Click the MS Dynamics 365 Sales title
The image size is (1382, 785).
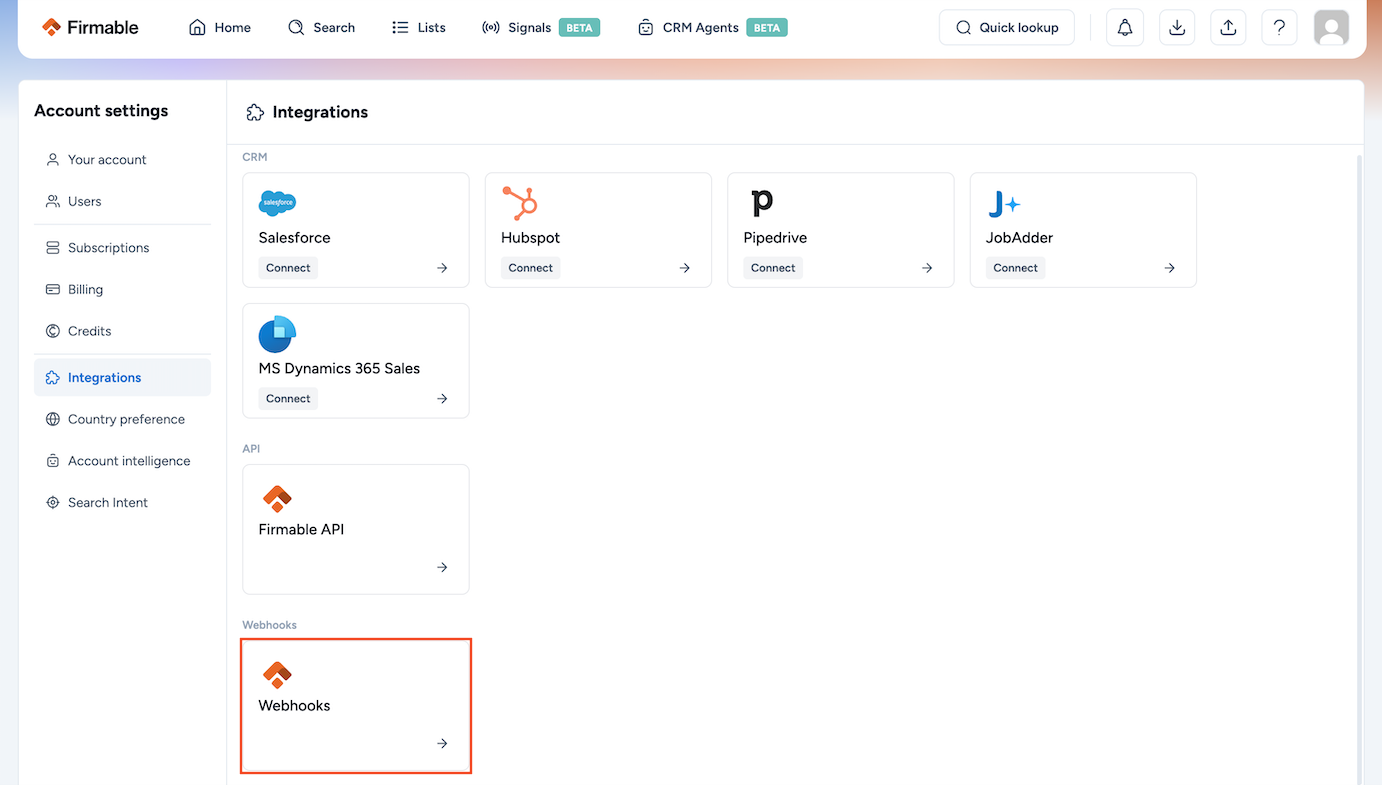tap(339, 369)
